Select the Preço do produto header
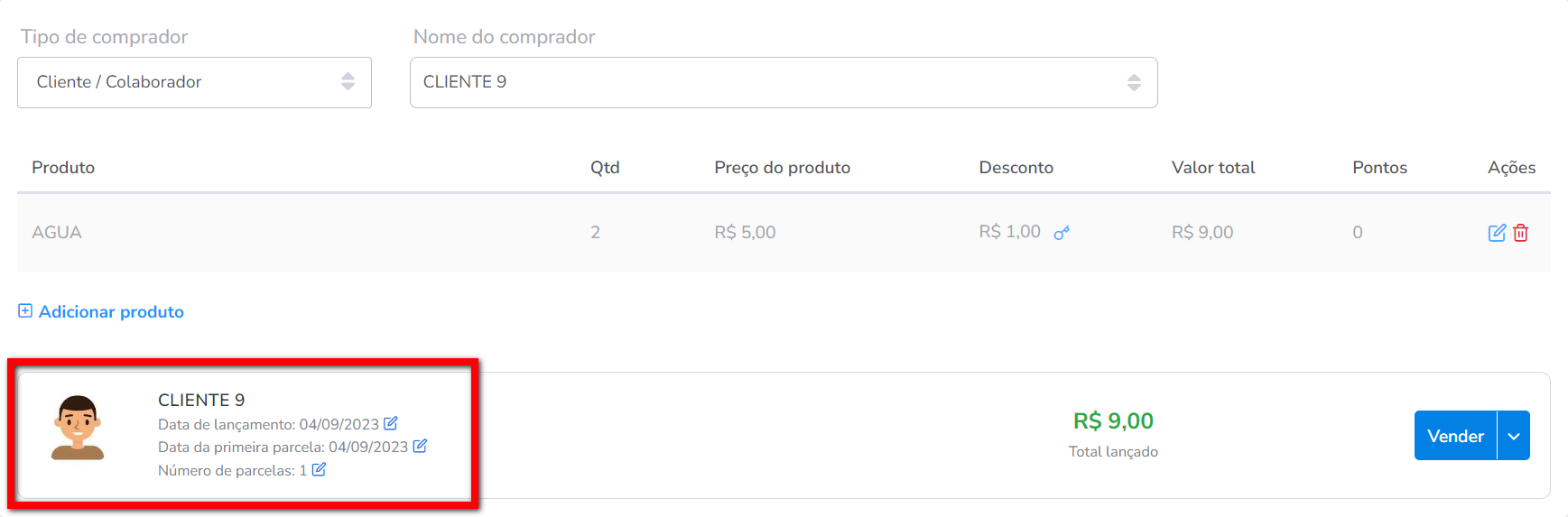 [782, 167]
